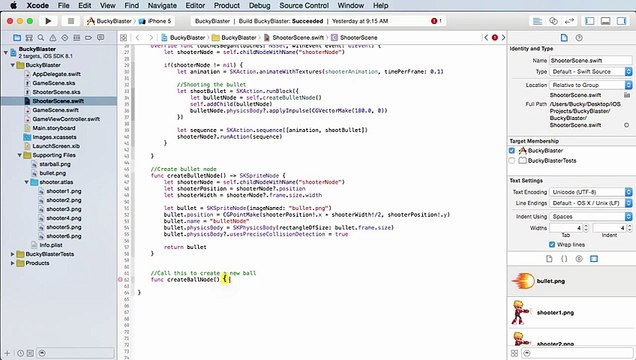Toggle Wrap lines checkbox
The height and width of the screenshot is (360, 636).
coord(552,244)
